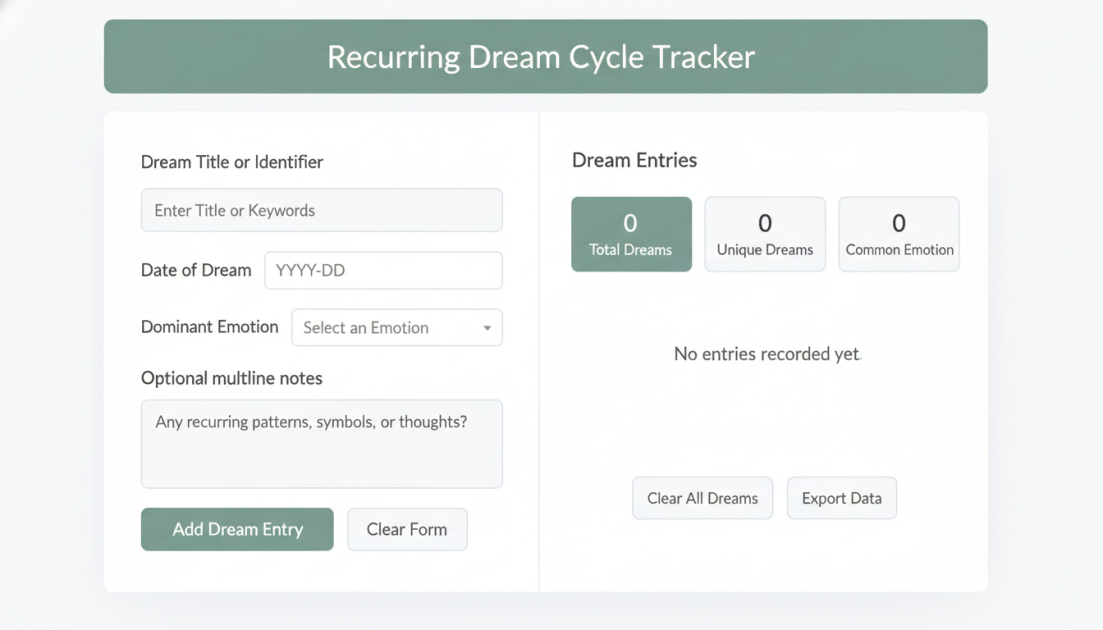
Task: Click the Add Dream Entry button
Action: (x=236, y=529)
